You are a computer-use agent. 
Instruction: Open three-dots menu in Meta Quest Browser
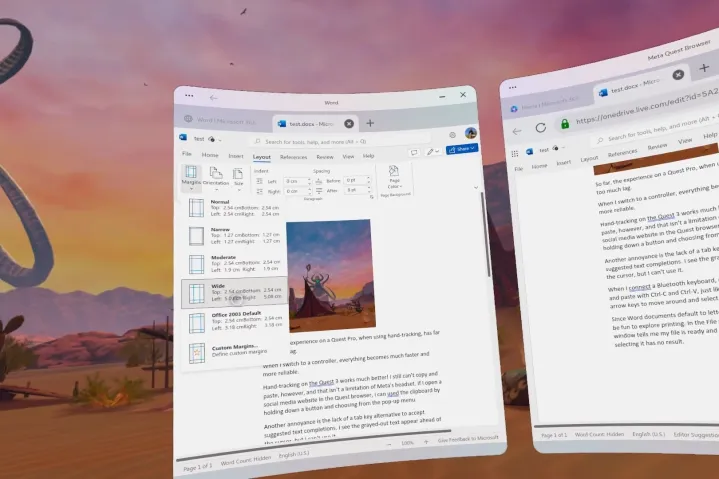pos(513,87)
